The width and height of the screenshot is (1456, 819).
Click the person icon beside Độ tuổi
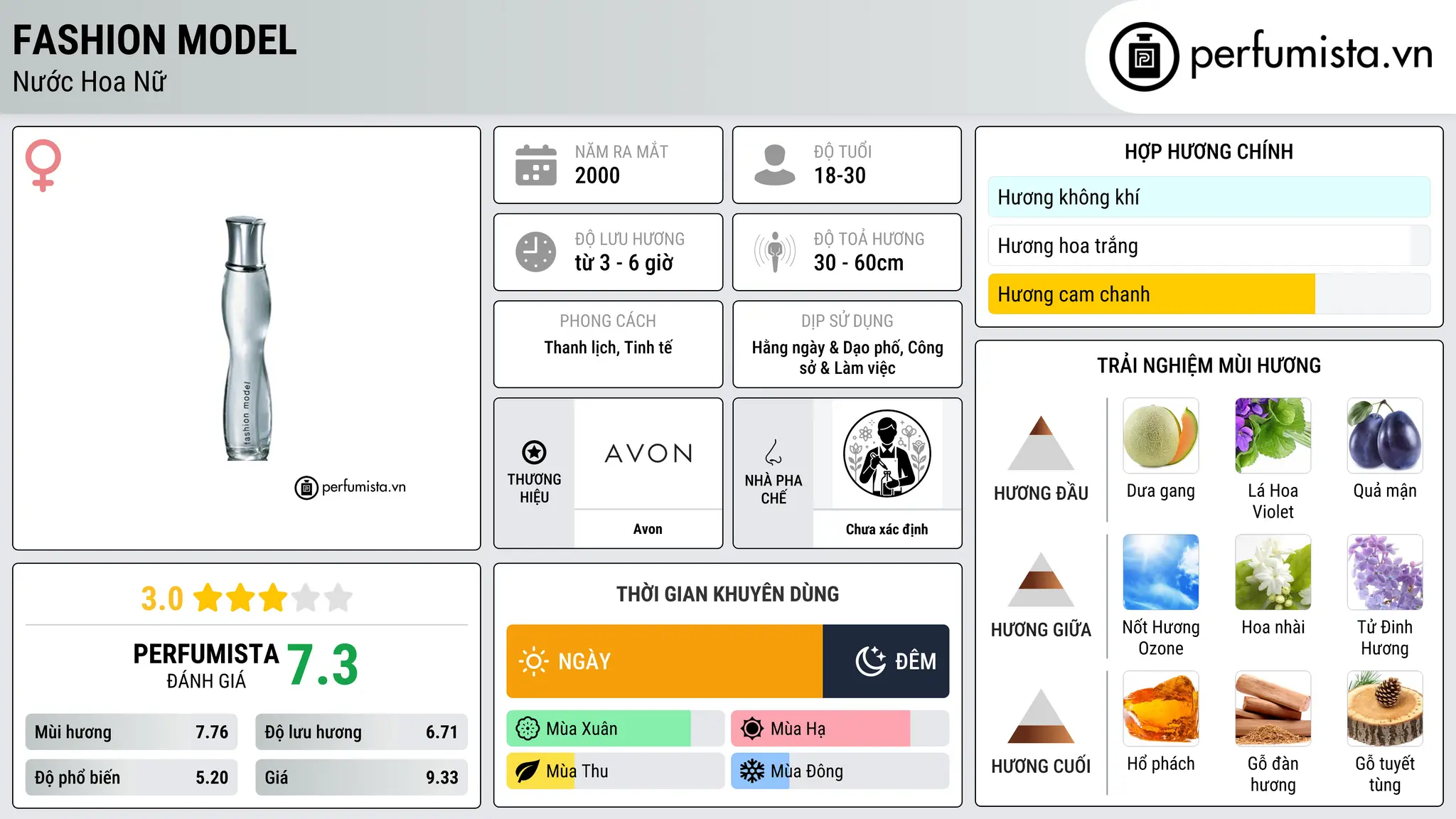coord(775,165)
